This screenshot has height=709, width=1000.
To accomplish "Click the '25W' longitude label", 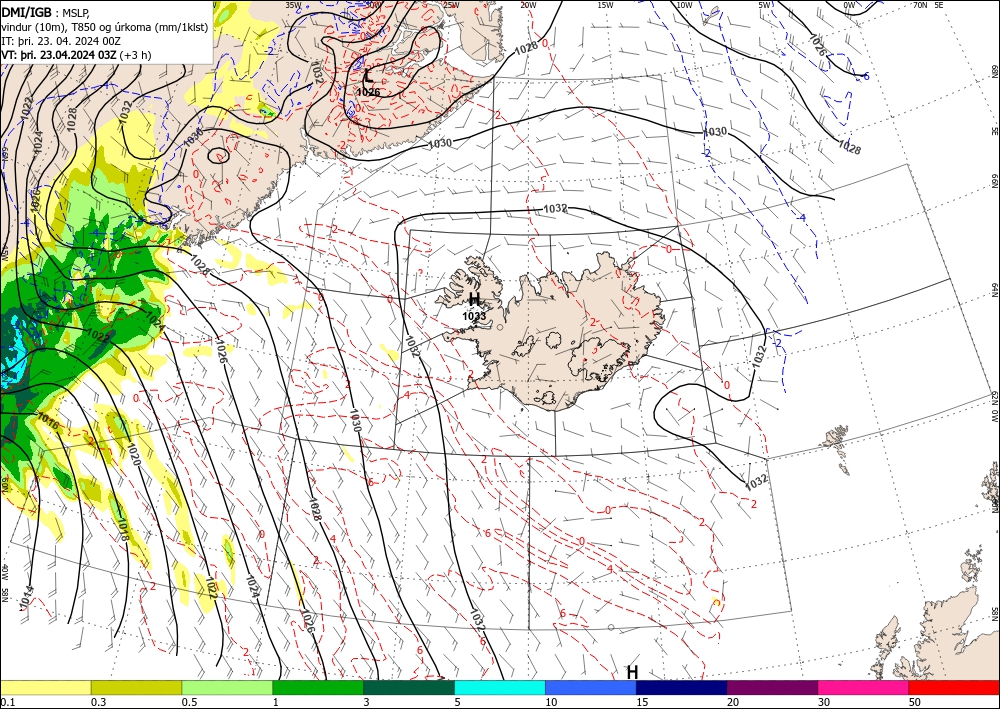I will 451,5.
